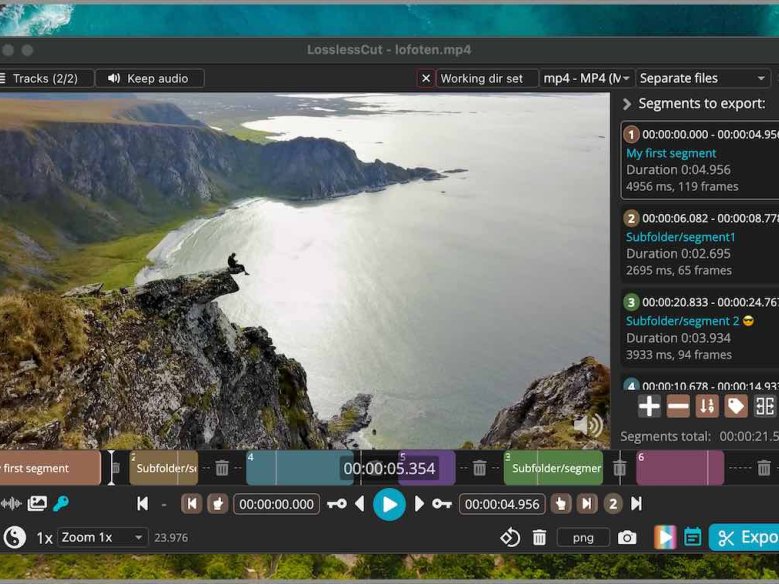Collapse the Segments to export panel

pyautogui.click(x=627, y=103)
